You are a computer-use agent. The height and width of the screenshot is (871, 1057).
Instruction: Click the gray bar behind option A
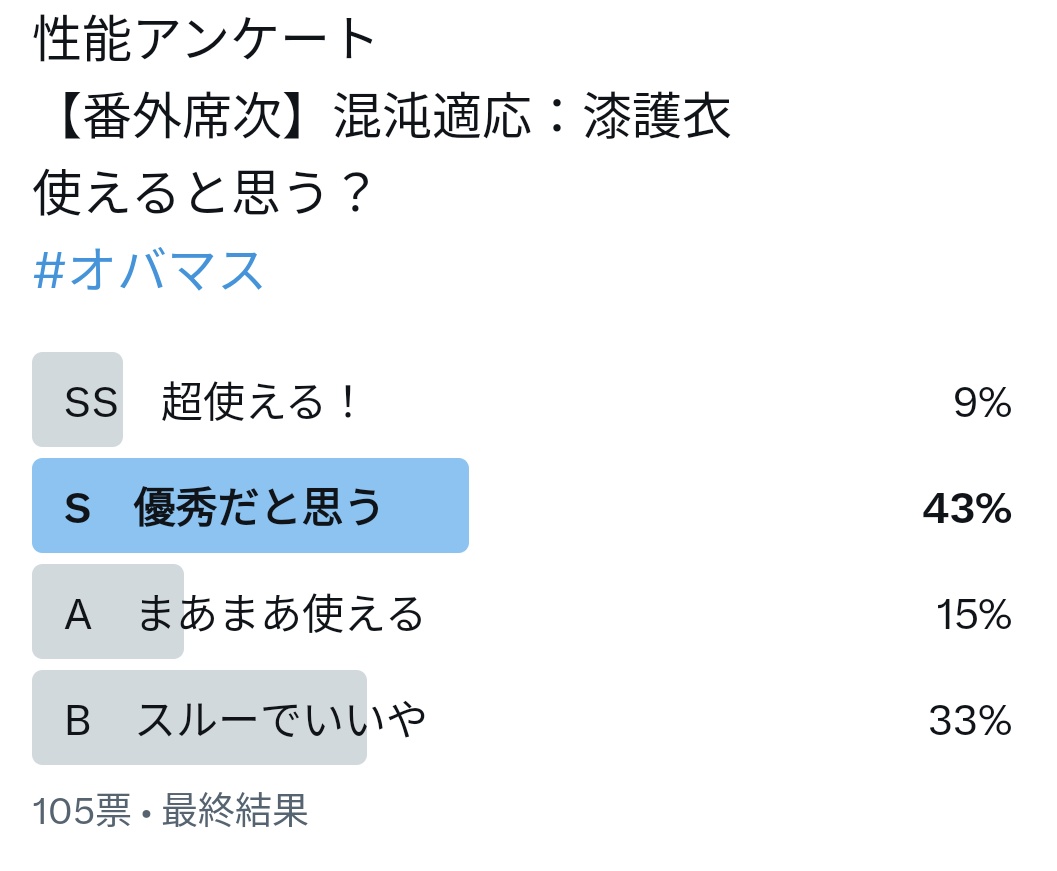coord(108,611)
